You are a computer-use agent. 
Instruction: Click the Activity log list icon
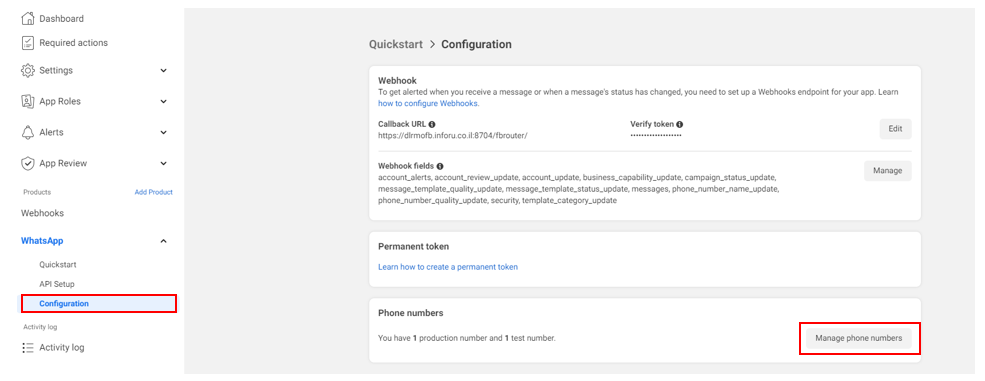point(28,347)
